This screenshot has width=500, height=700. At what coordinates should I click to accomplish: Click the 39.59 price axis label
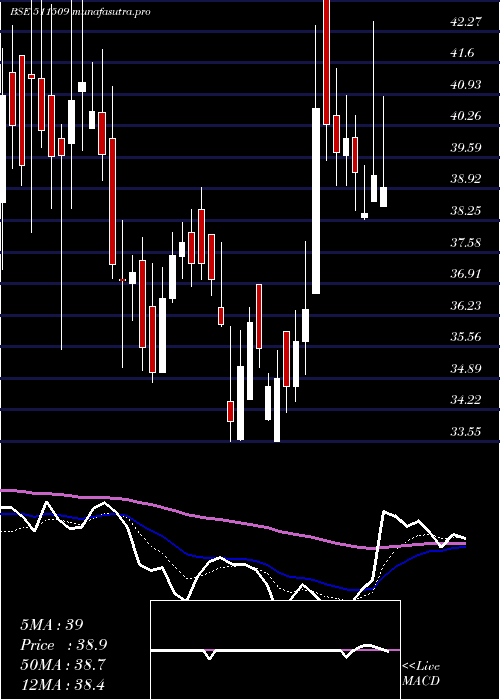(x=466, y=147)
